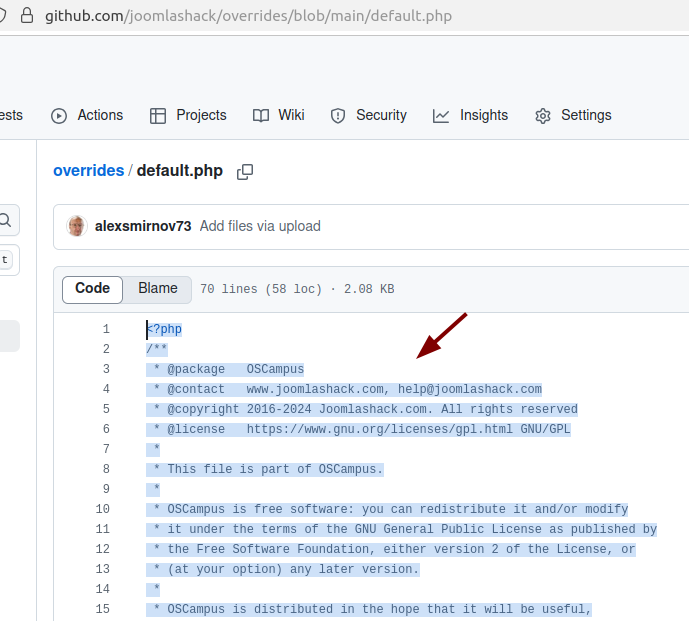Open the Projects tab
The height and width of the screenshot is (621, 689).
[x=188, y=115]
